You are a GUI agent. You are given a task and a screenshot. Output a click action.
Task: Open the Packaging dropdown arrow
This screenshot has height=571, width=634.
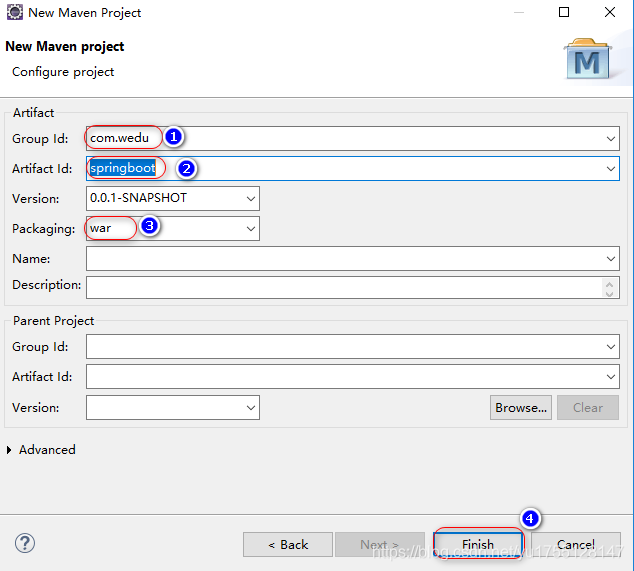[251, 228]
